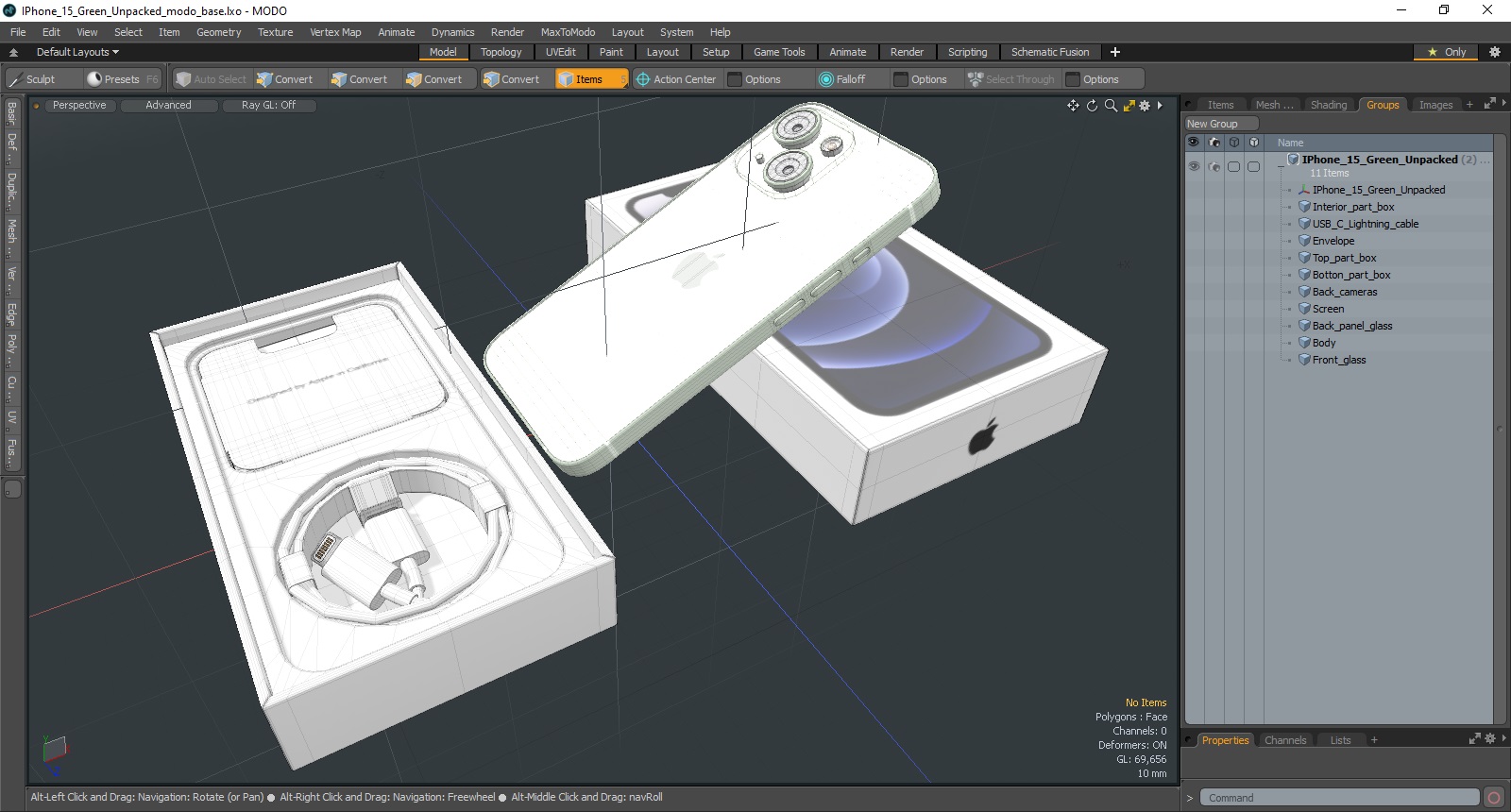Open the Shading panel tab
This screenshot has height=812, width=1511.
[1328, 105]
